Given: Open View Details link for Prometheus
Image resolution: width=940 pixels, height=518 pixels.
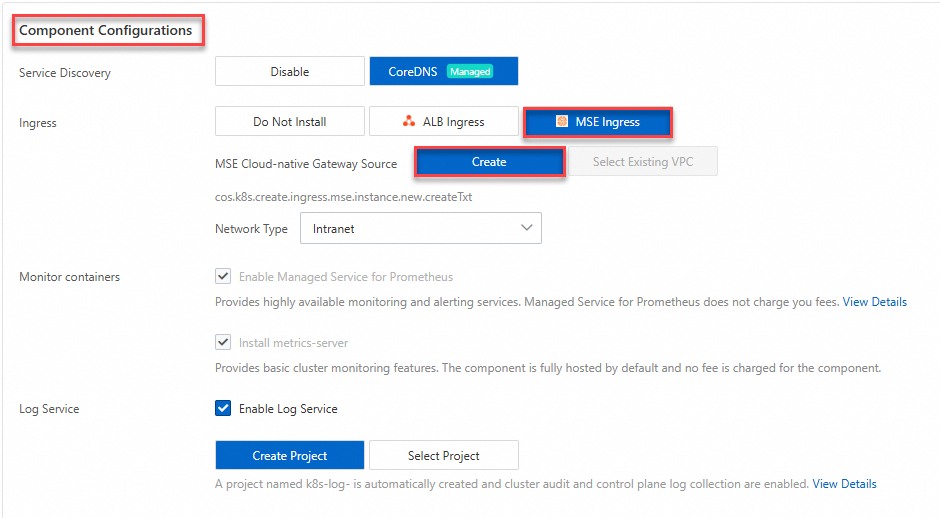Looking at the screenshot, I should pos(874,302).
